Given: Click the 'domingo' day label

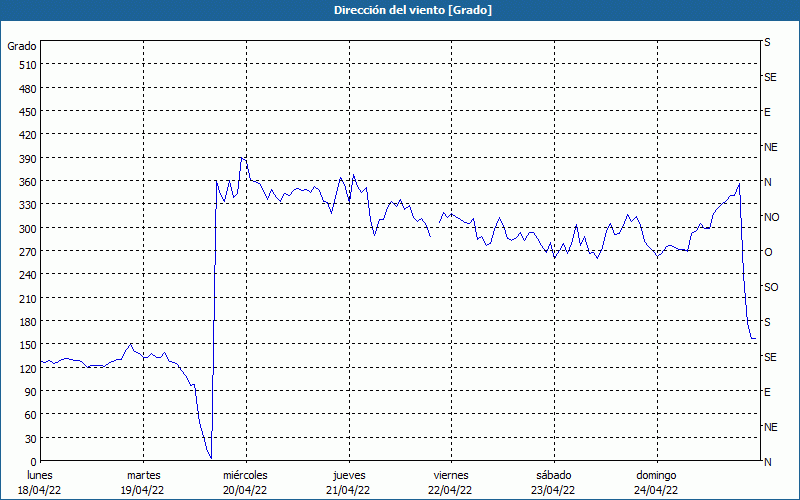Looking at the screenshot, I should point(656,475).
